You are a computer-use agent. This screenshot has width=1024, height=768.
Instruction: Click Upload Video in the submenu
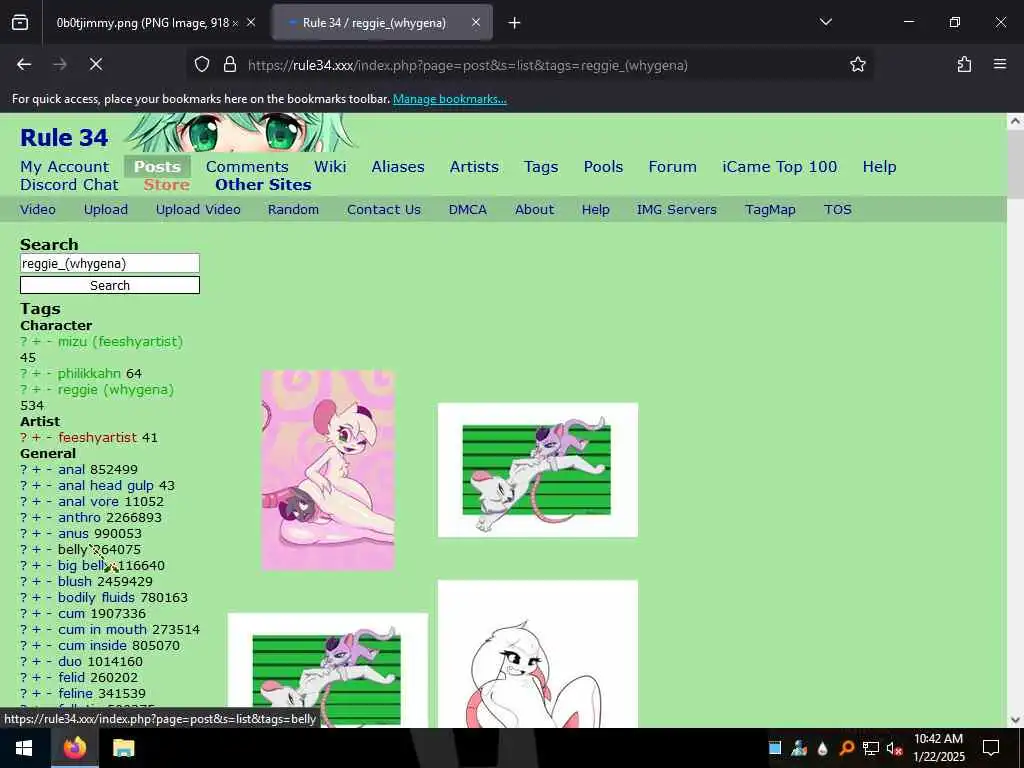[x=198, y=210]
